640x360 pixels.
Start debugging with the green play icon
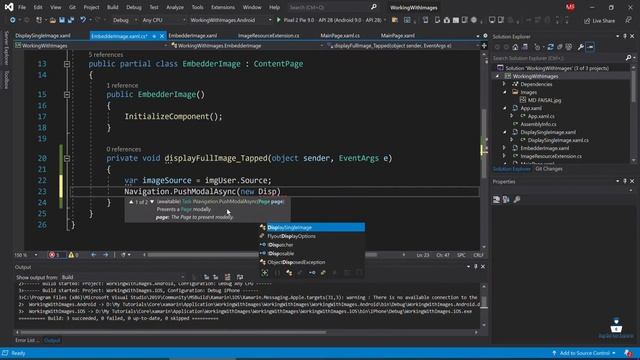coord(279,20)
